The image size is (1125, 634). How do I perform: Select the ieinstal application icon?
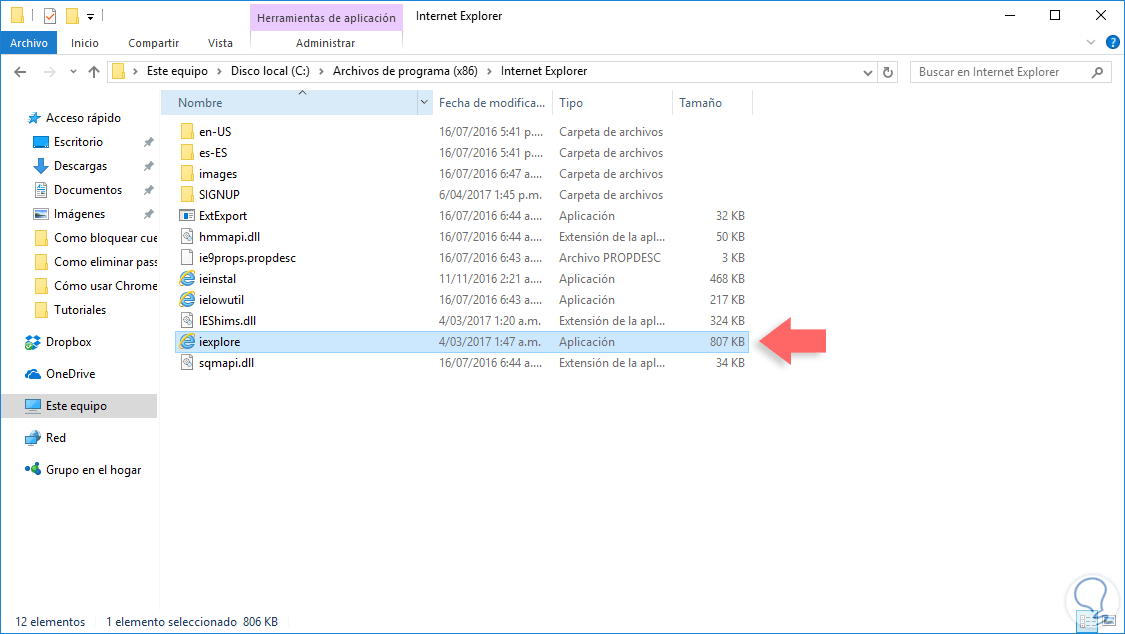(187, 278)
